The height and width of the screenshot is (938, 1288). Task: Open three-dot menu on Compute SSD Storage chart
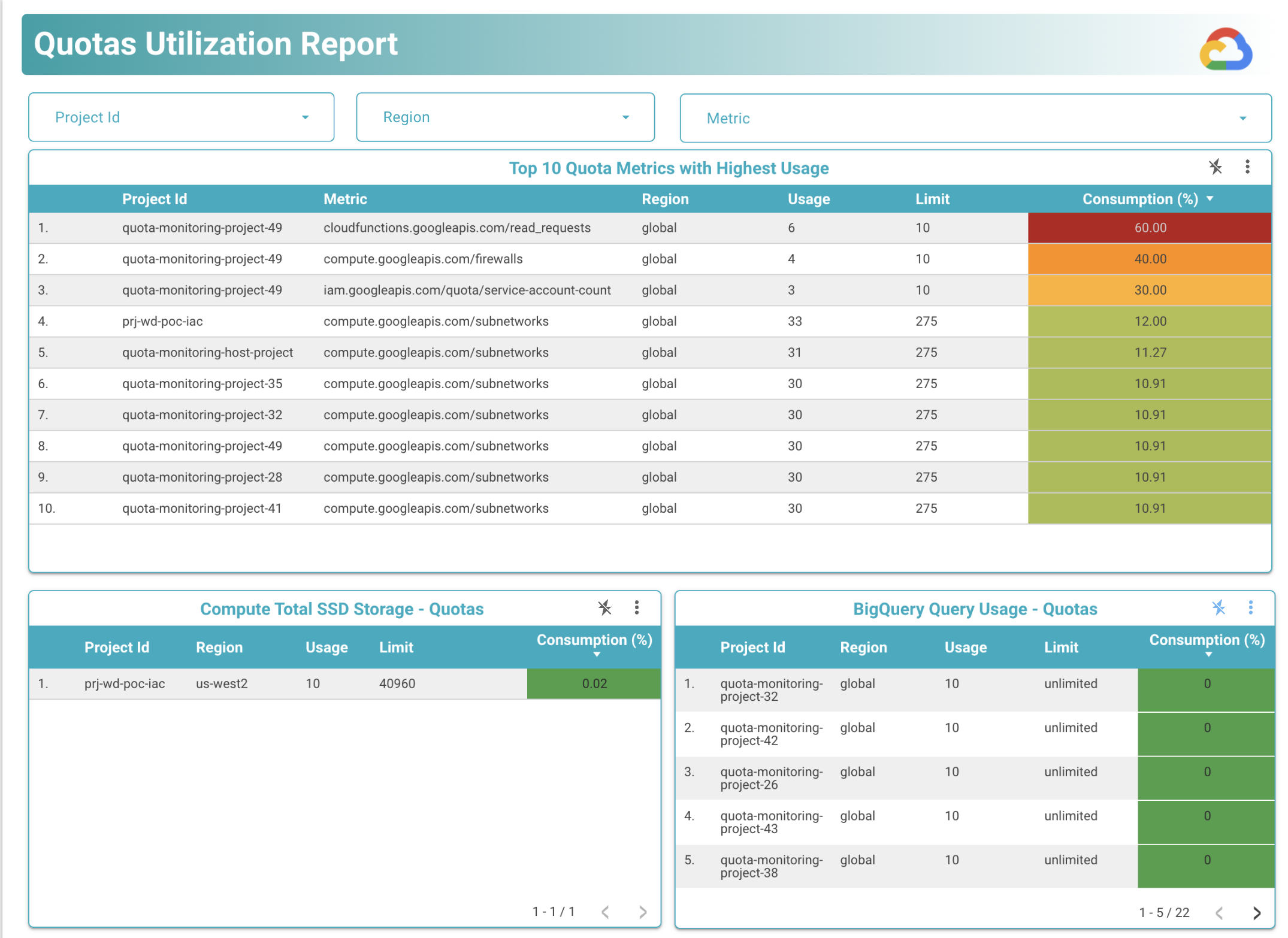636,607
